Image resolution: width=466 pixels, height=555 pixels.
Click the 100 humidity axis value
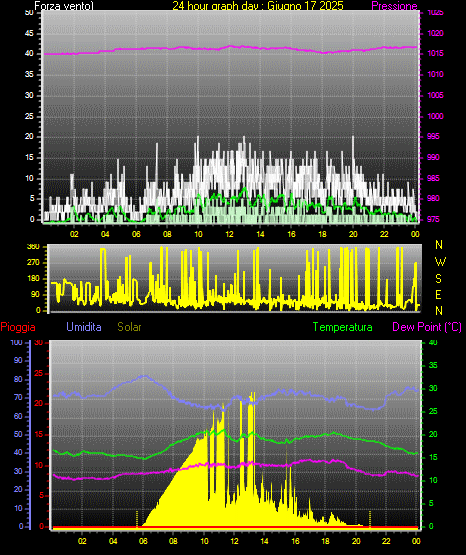point(16,342)
